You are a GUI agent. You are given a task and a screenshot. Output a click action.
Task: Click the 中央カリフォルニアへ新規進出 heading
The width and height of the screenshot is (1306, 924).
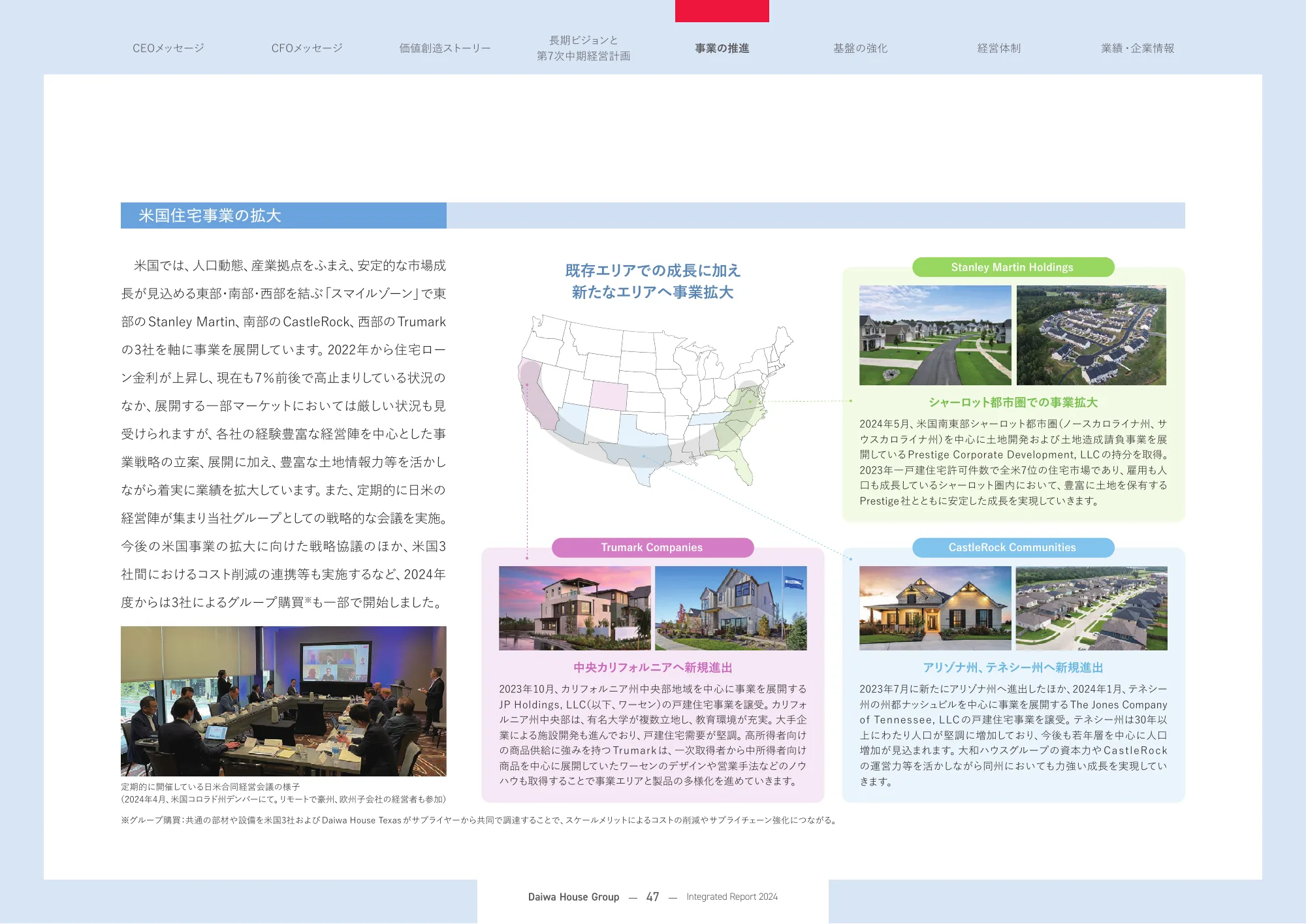point(652,667)
